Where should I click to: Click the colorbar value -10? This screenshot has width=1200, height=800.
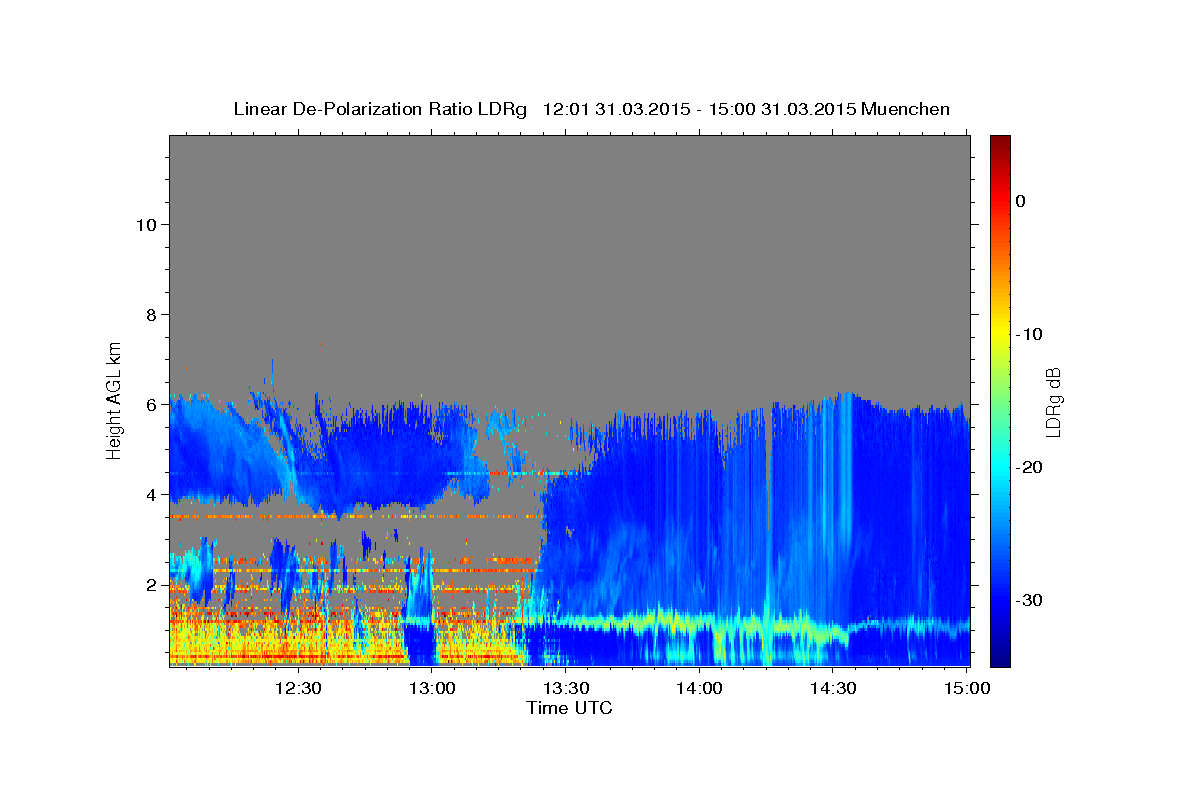point(1030,334)
